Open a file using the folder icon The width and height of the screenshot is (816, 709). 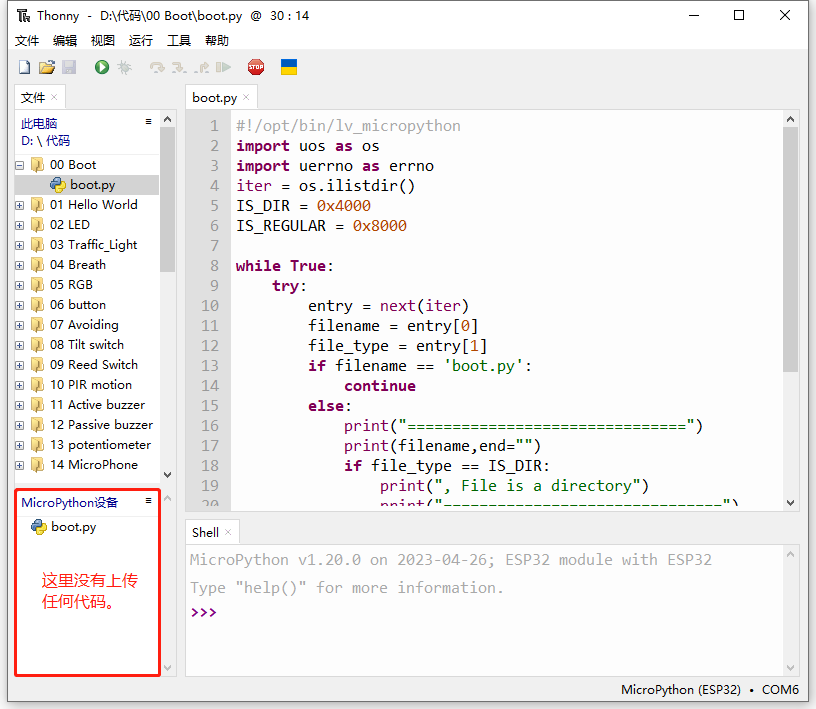coord(47,67)
